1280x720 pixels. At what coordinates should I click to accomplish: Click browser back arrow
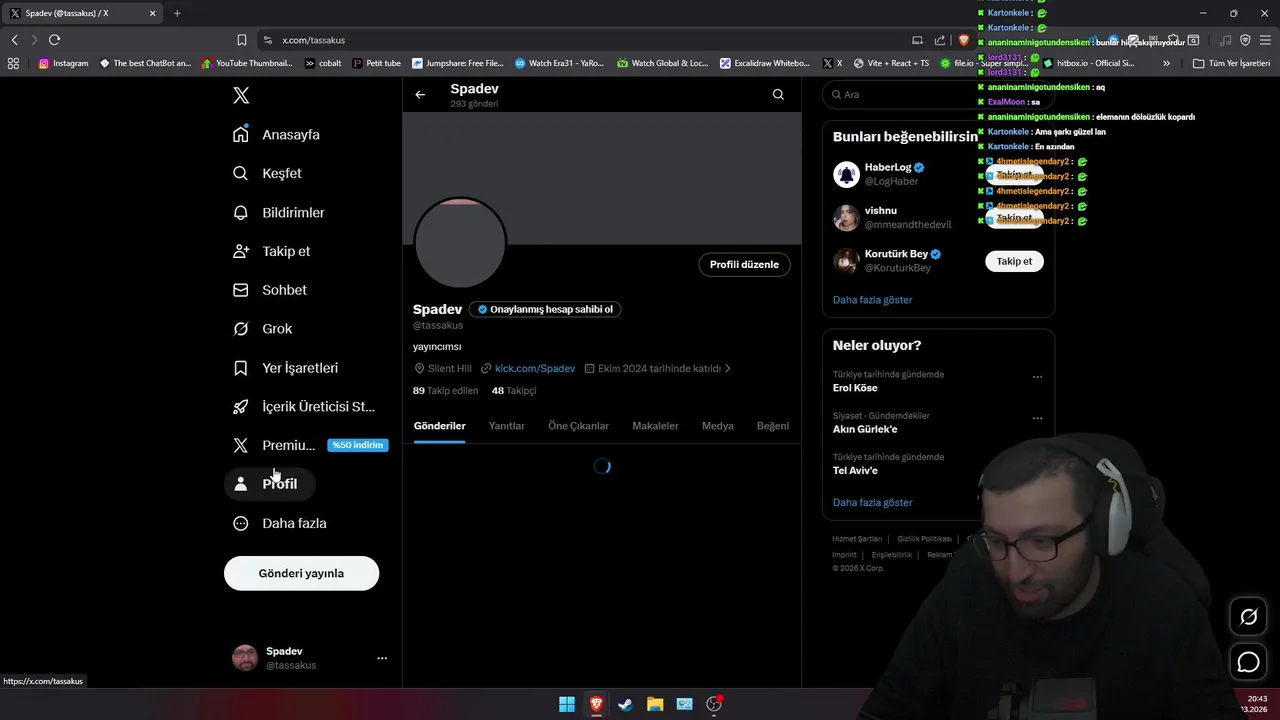pyautogui.click(x=14, y=40)
